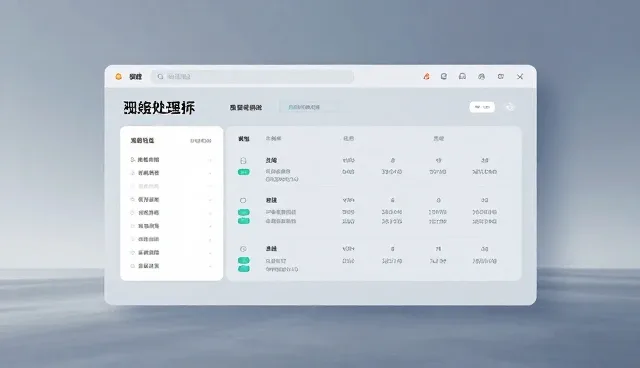Viewport: 640px width, 368px height.
Task: Open the headset support icon in title bar
Action: click(x=462, y=76)
